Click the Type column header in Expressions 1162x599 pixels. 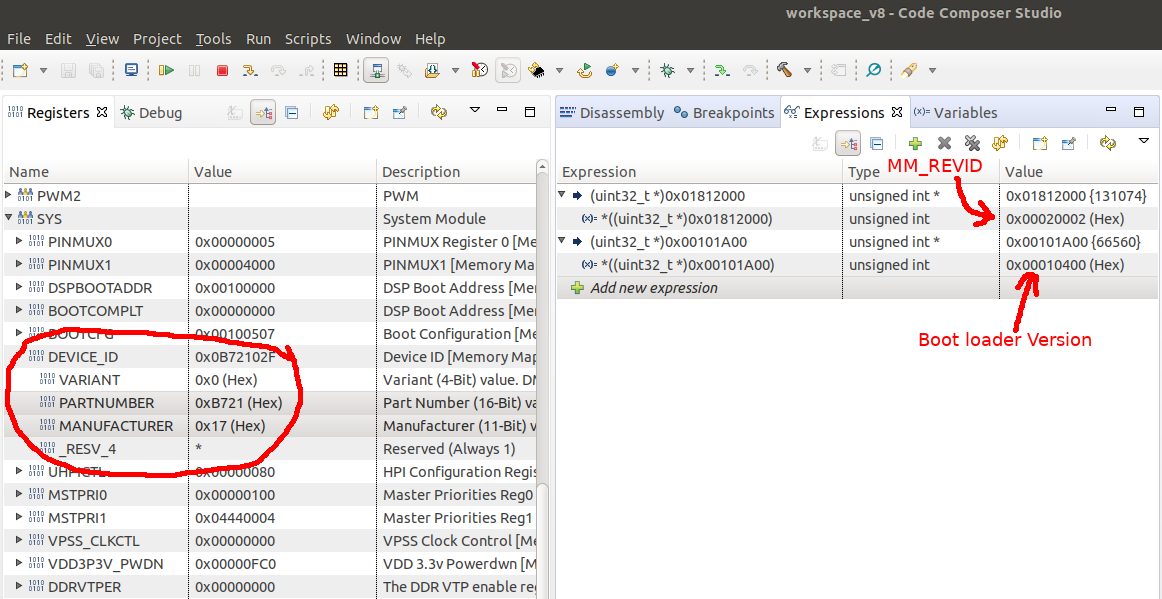point(920,172)
